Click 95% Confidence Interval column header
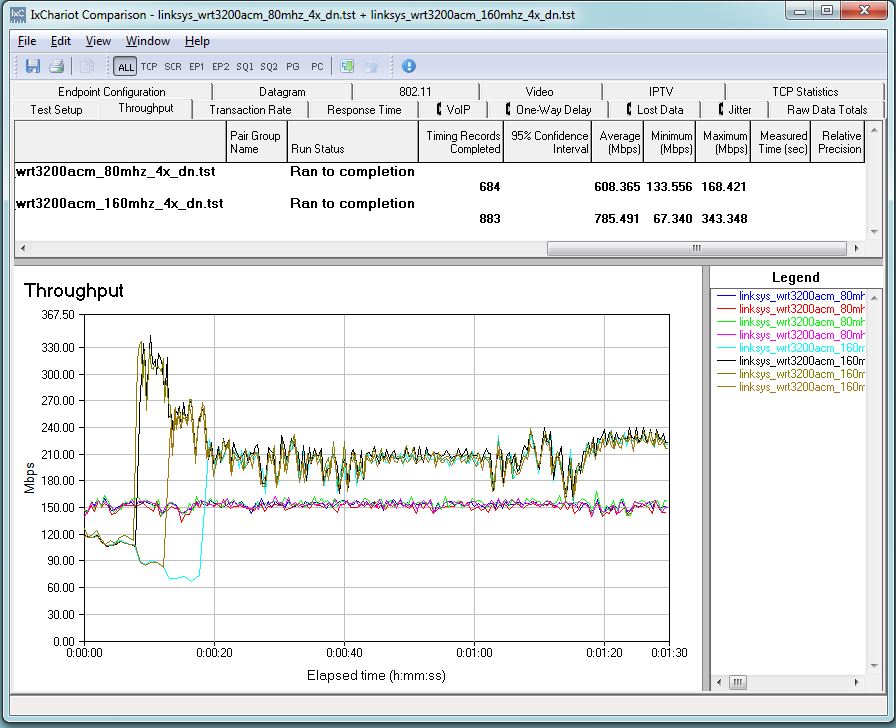The height and width of the screenshot is (728, 896). 547,142
